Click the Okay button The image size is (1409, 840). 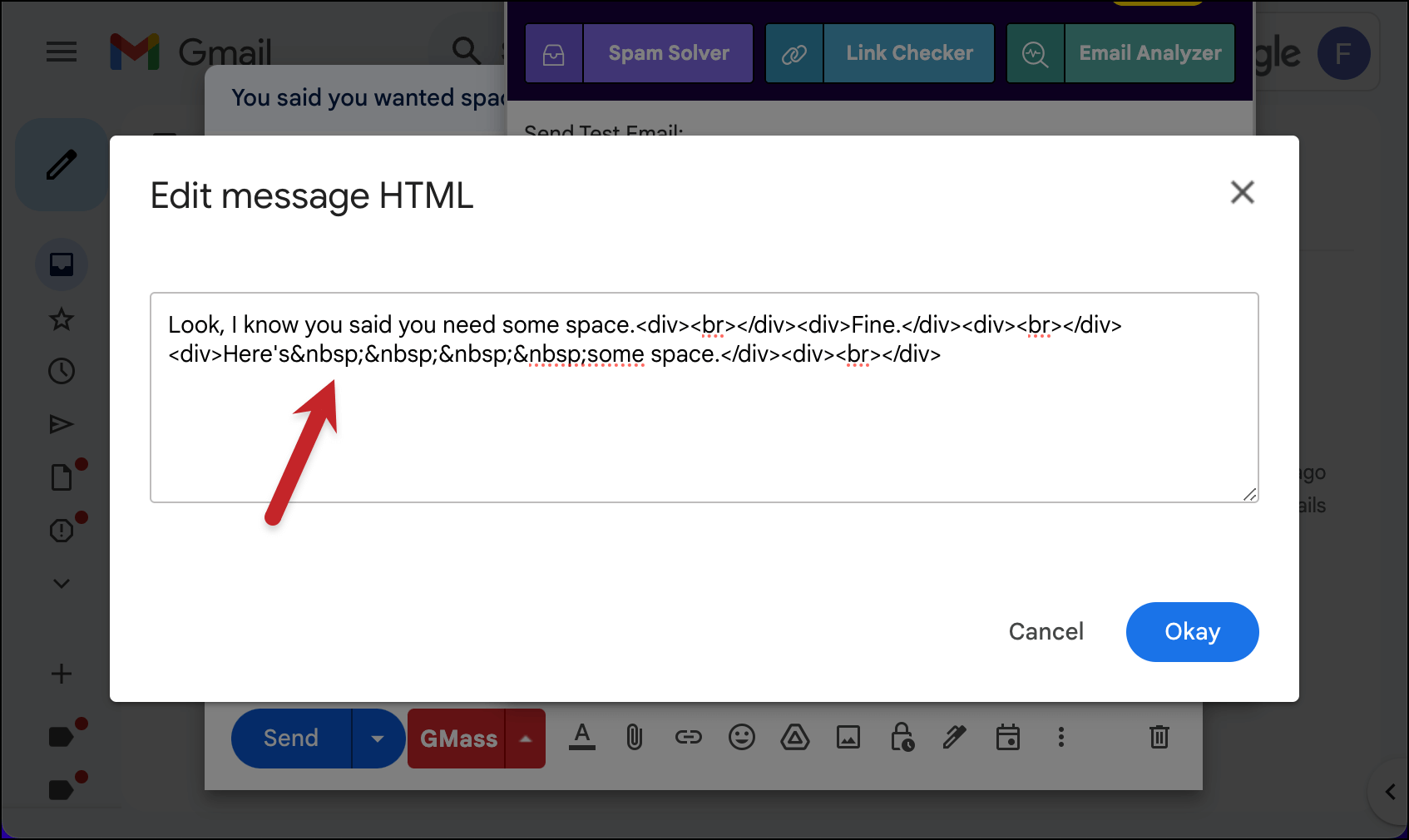[x=1192, y=632]
